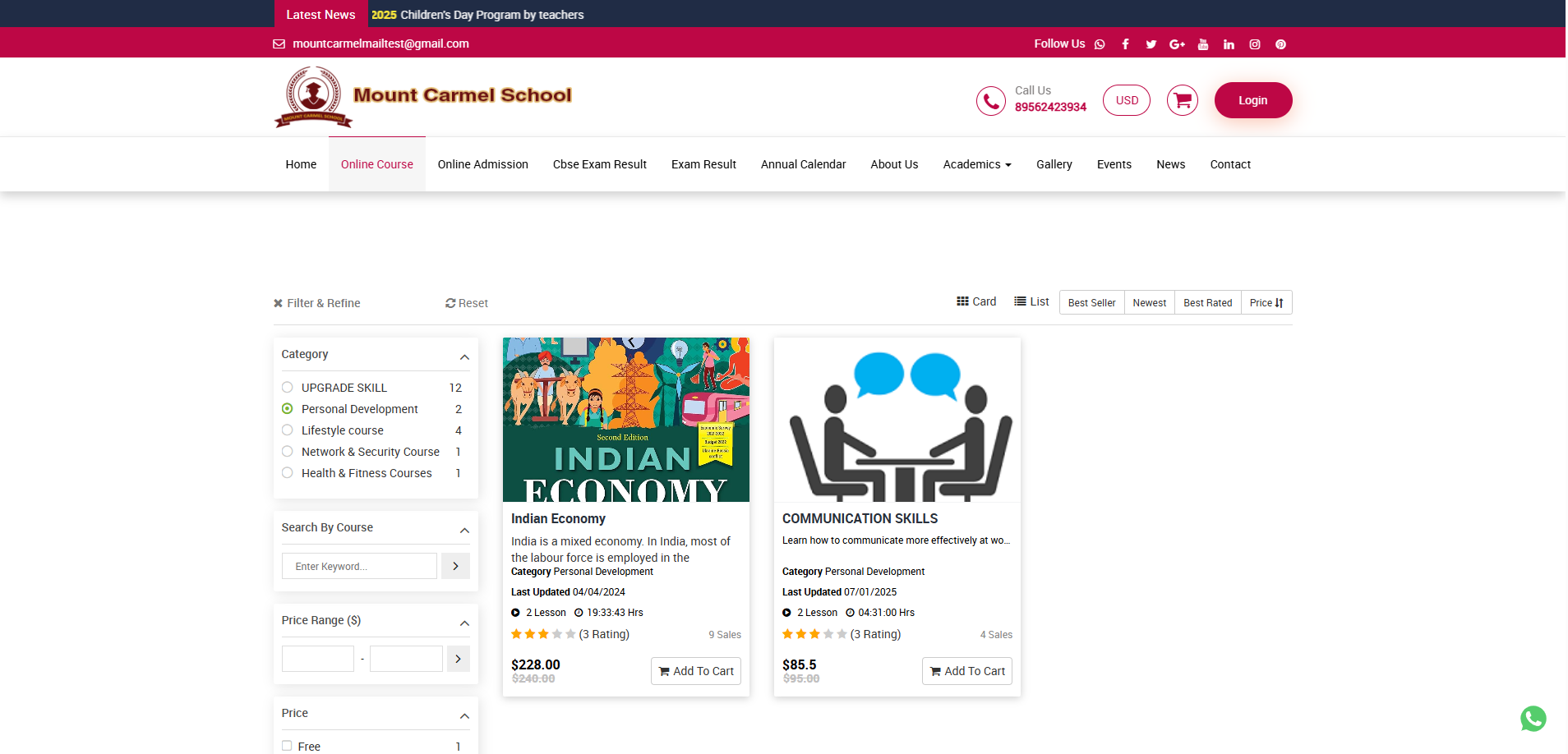Collapse the Price Range panel
The width and height of the screenshot is (1568, 754).
464,623
